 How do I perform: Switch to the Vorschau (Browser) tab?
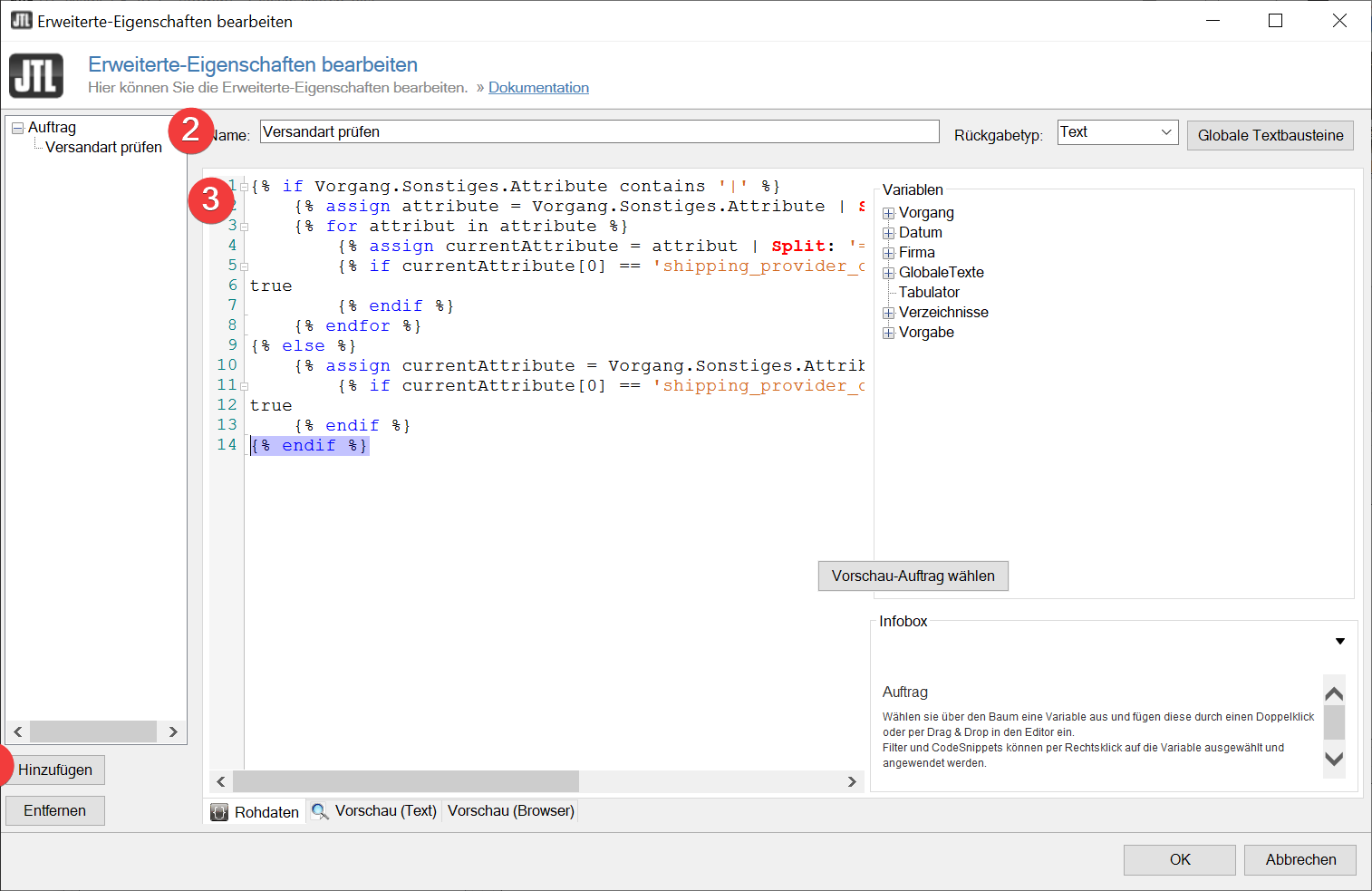(x=510, y=811)
